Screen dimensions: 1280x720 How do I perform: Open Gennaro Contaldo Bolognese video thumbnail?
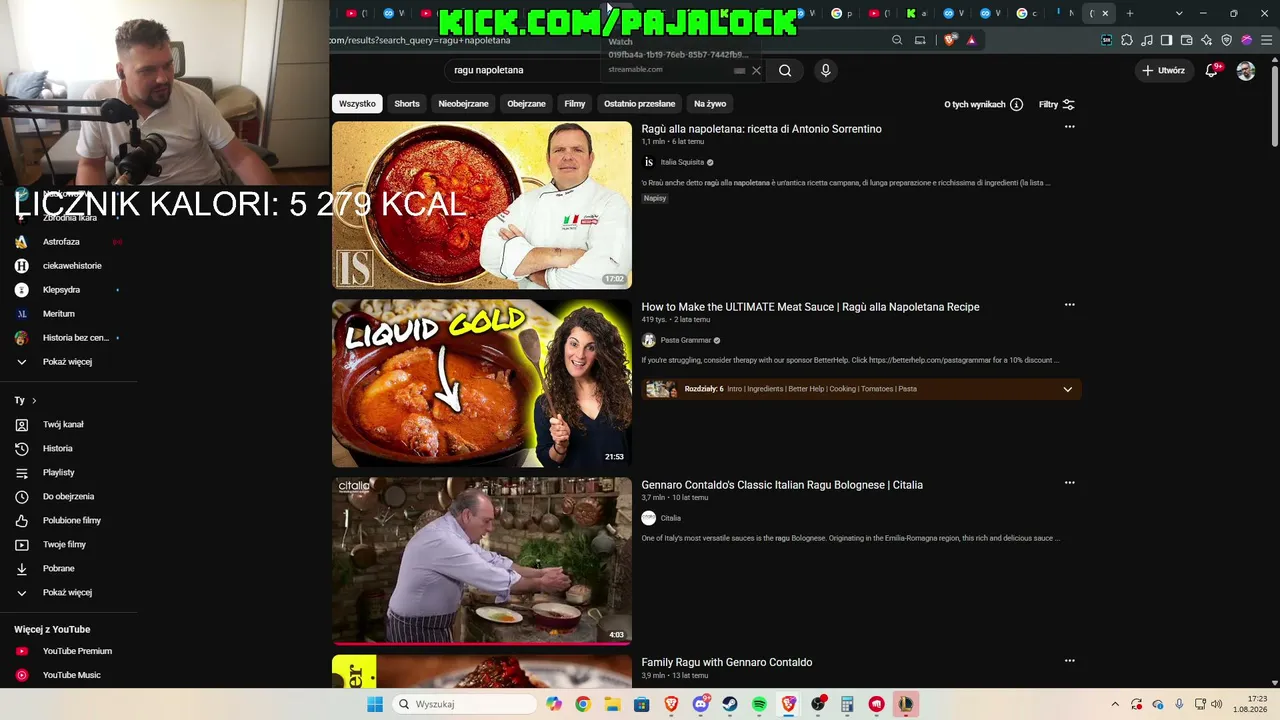(482, 561)
